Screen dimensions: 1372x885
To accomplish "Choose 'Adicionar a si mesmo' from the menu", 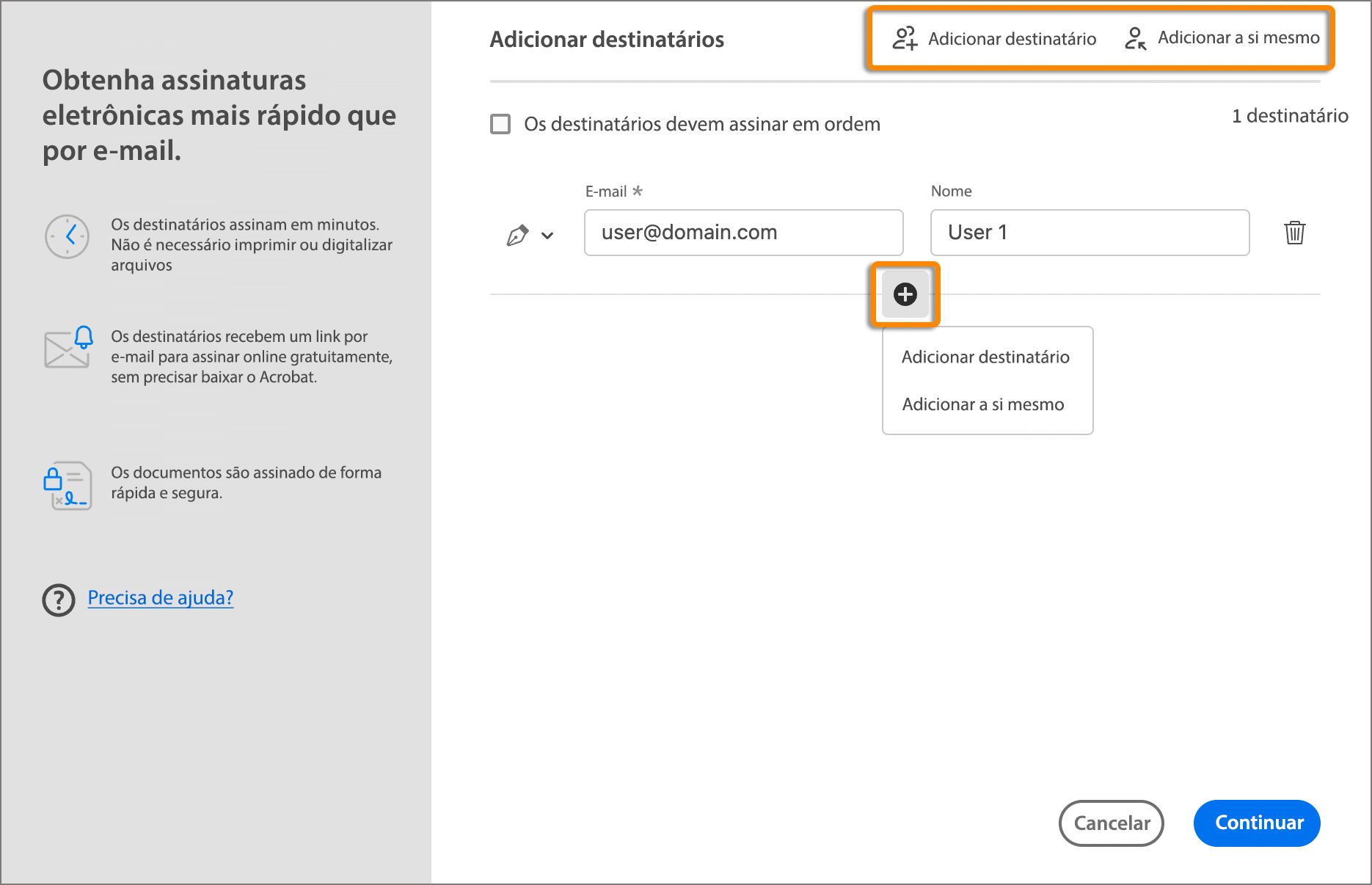I will (982, 404).
